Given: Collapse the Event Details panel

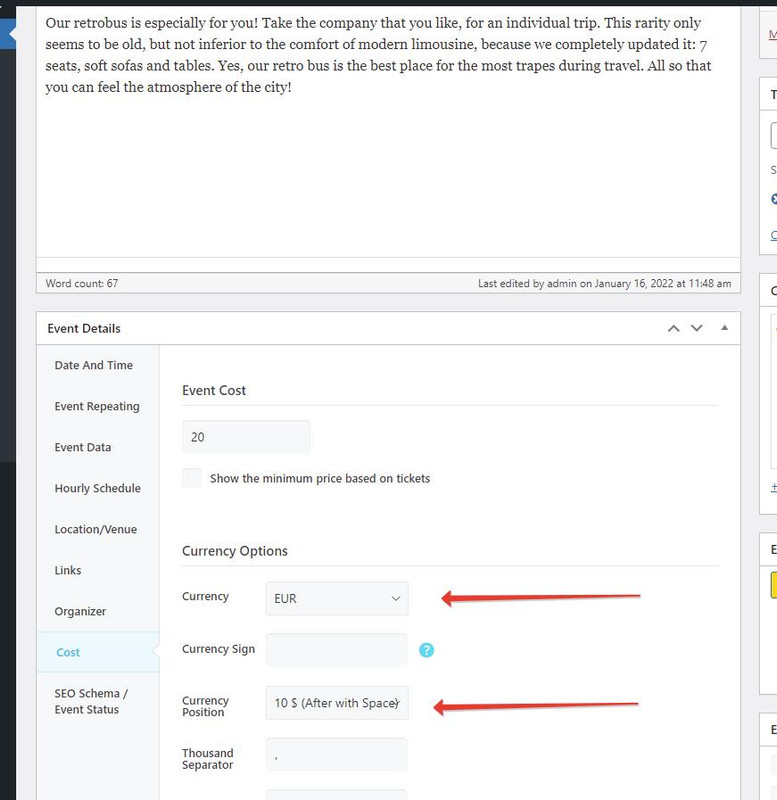Looking at the screenshot, I should coord(724,328).
